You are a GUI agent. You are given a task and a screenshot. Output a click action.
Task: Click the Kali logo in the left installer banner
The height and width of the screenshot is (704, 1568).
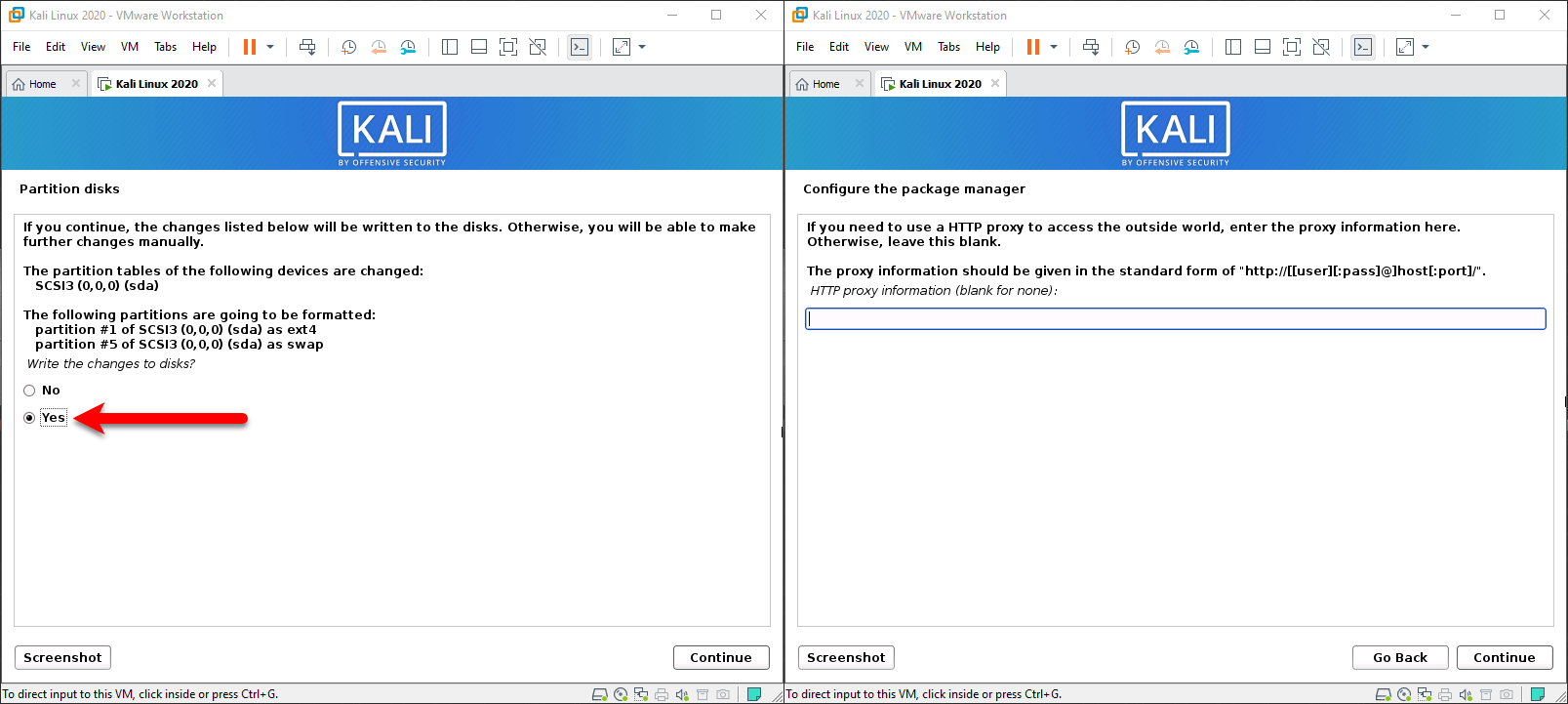click(x=392, y=134)
